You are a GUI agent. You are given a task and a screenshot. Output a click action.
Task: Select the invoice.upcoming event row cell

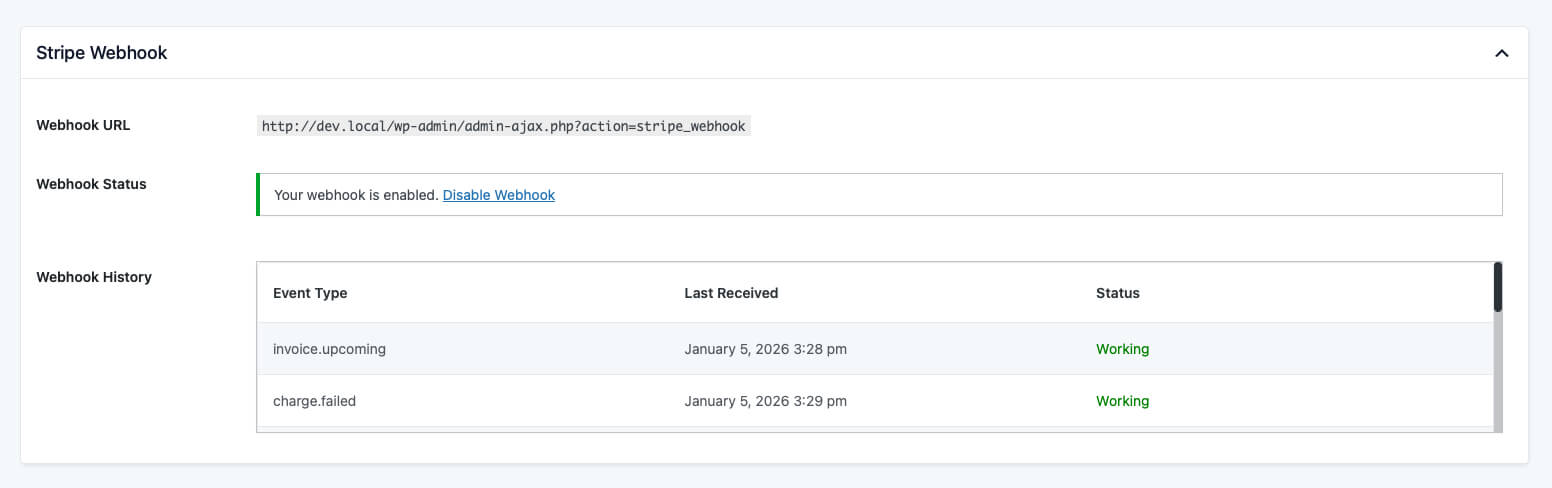click(329, 349)
